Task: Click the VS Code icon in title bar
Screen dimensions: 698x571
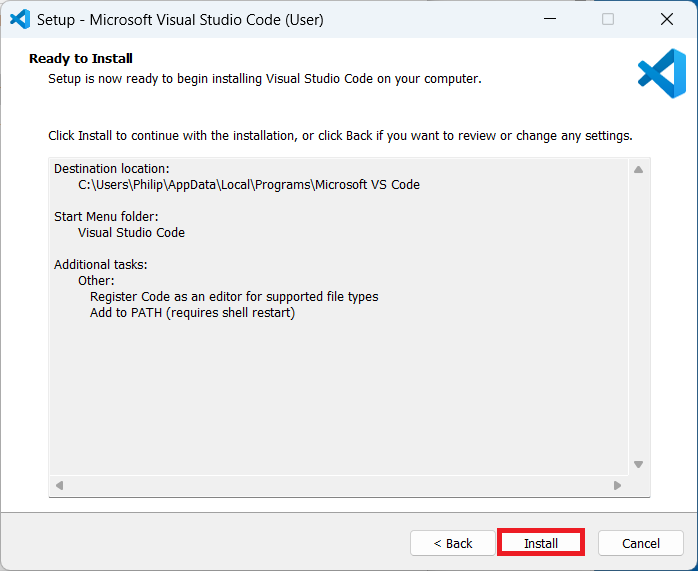Action: [20, 19]
